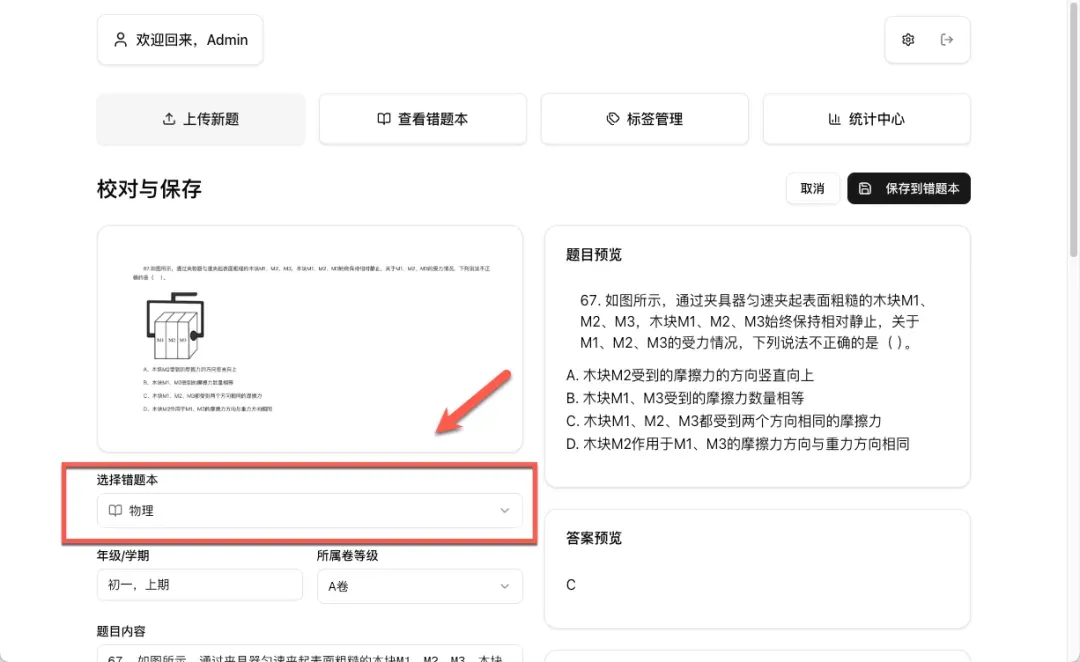Cancel with the 取消 button
This screenshot has height=662, width=1080.
(x=812, y=189)
